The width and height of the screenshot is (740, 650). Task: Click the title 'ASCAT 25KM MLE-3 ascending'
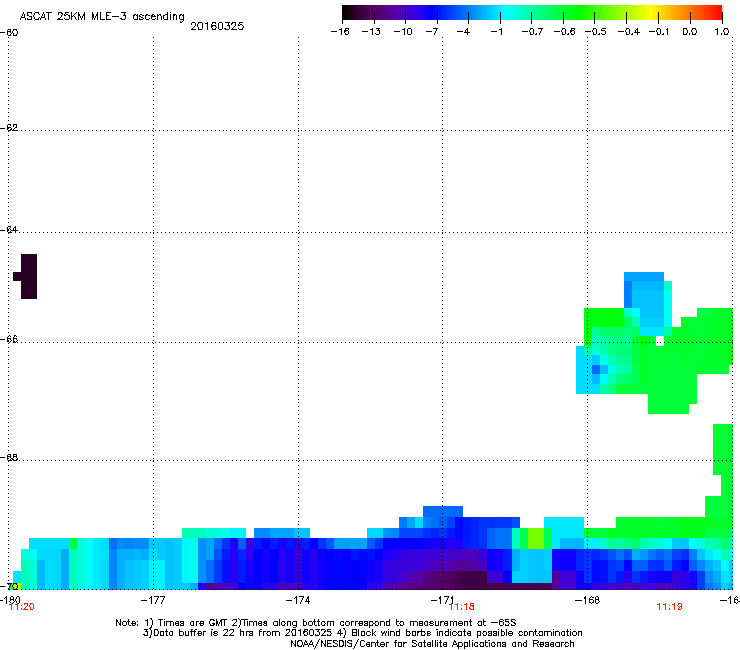click(x=102, y=17)
